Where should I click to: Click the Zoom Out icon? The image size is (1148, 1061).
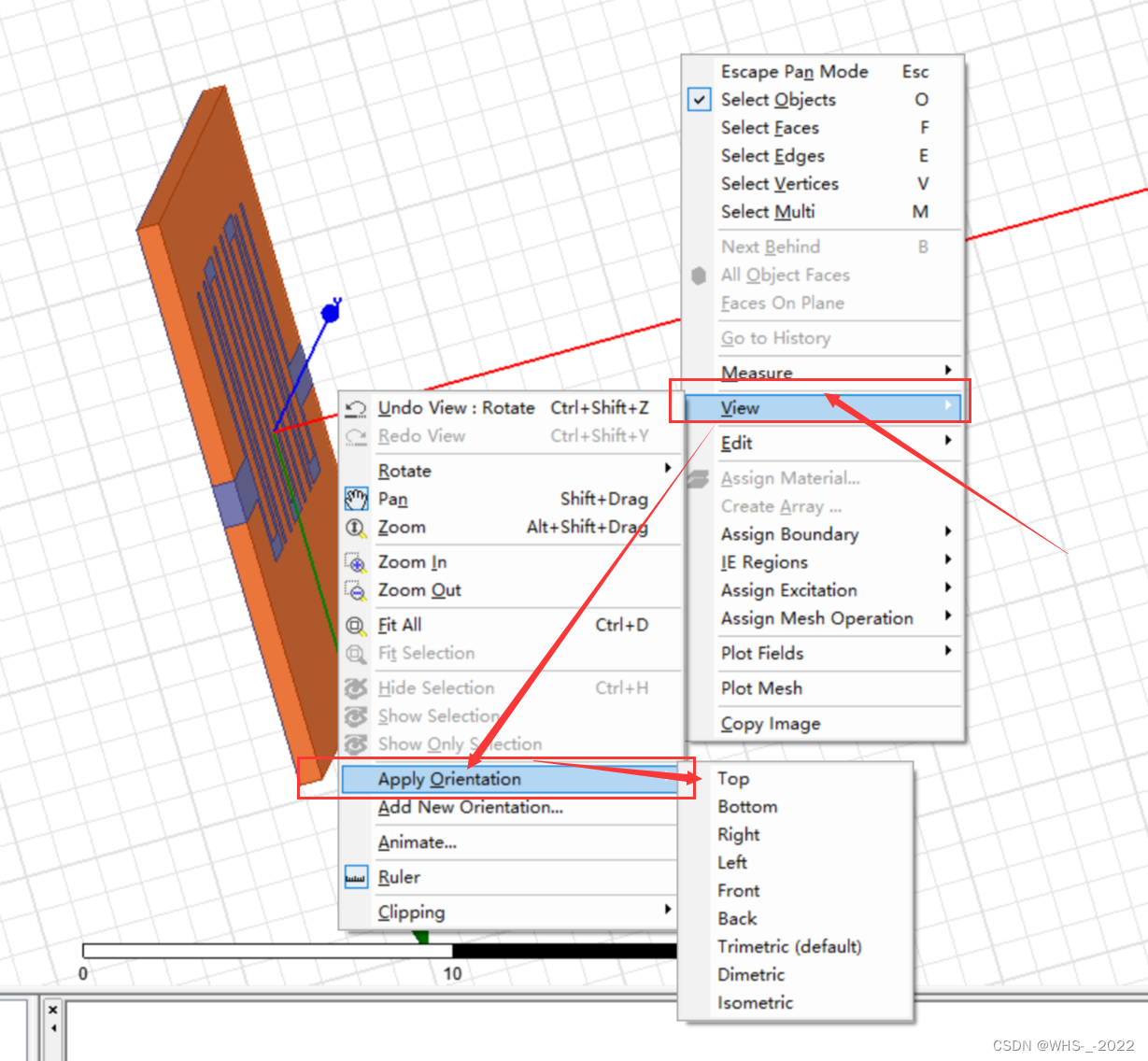(x=356, y=590)
